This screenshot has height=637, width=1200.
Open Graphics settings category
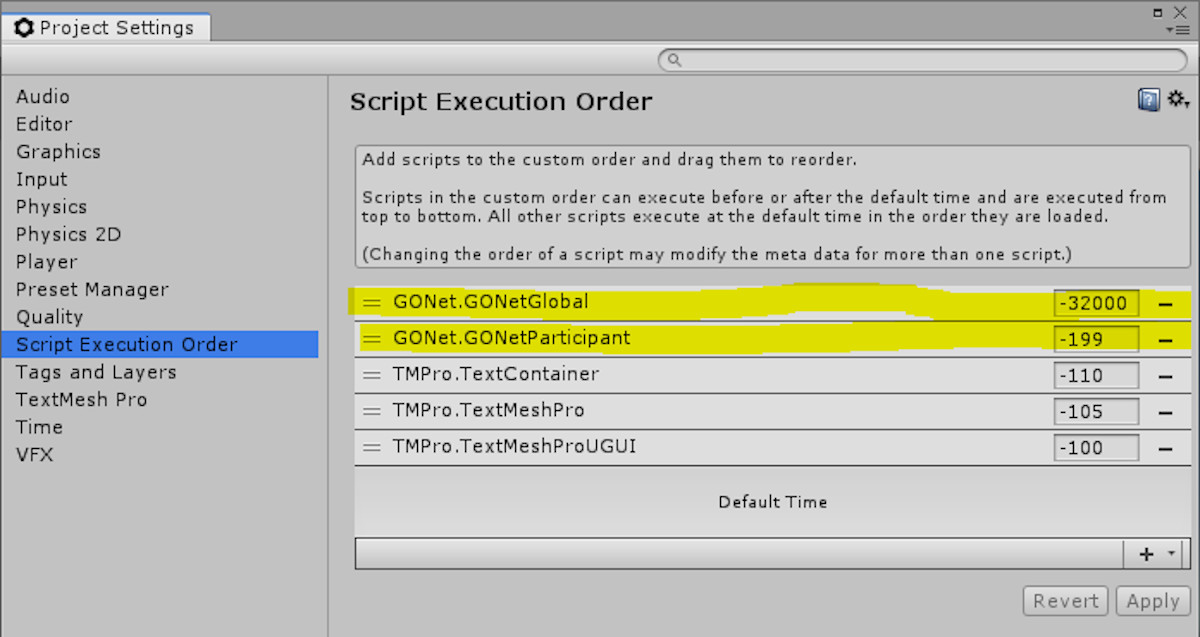[x=58, y=152]
